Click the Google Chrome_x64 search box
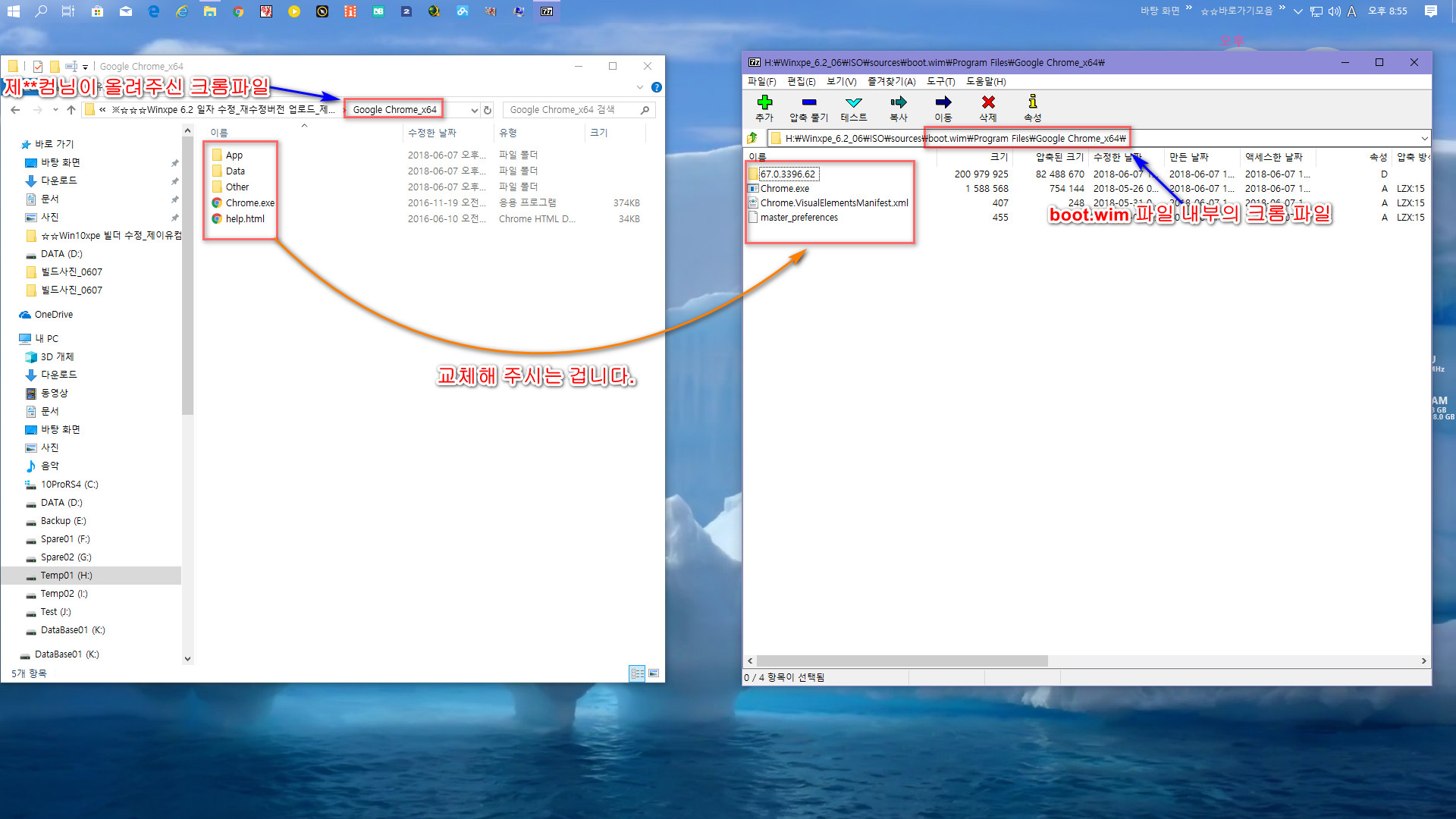Image resolution: width=1456 pixels, height=819 pixels. [x=579, y=110]
